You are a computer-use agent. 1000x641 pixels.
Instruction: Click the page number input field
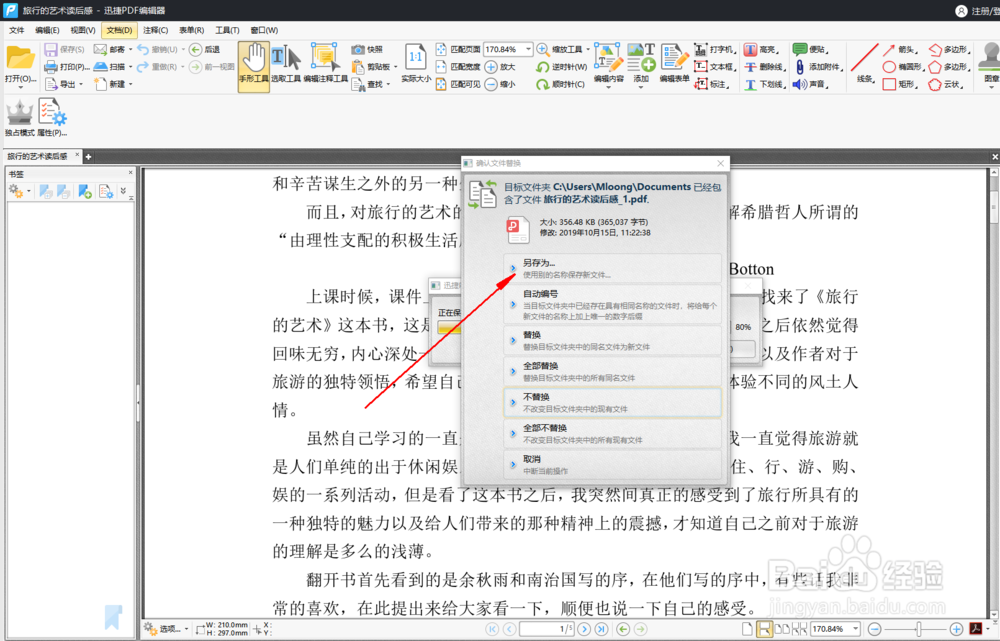pyautogui.click(x=547, y=629)
